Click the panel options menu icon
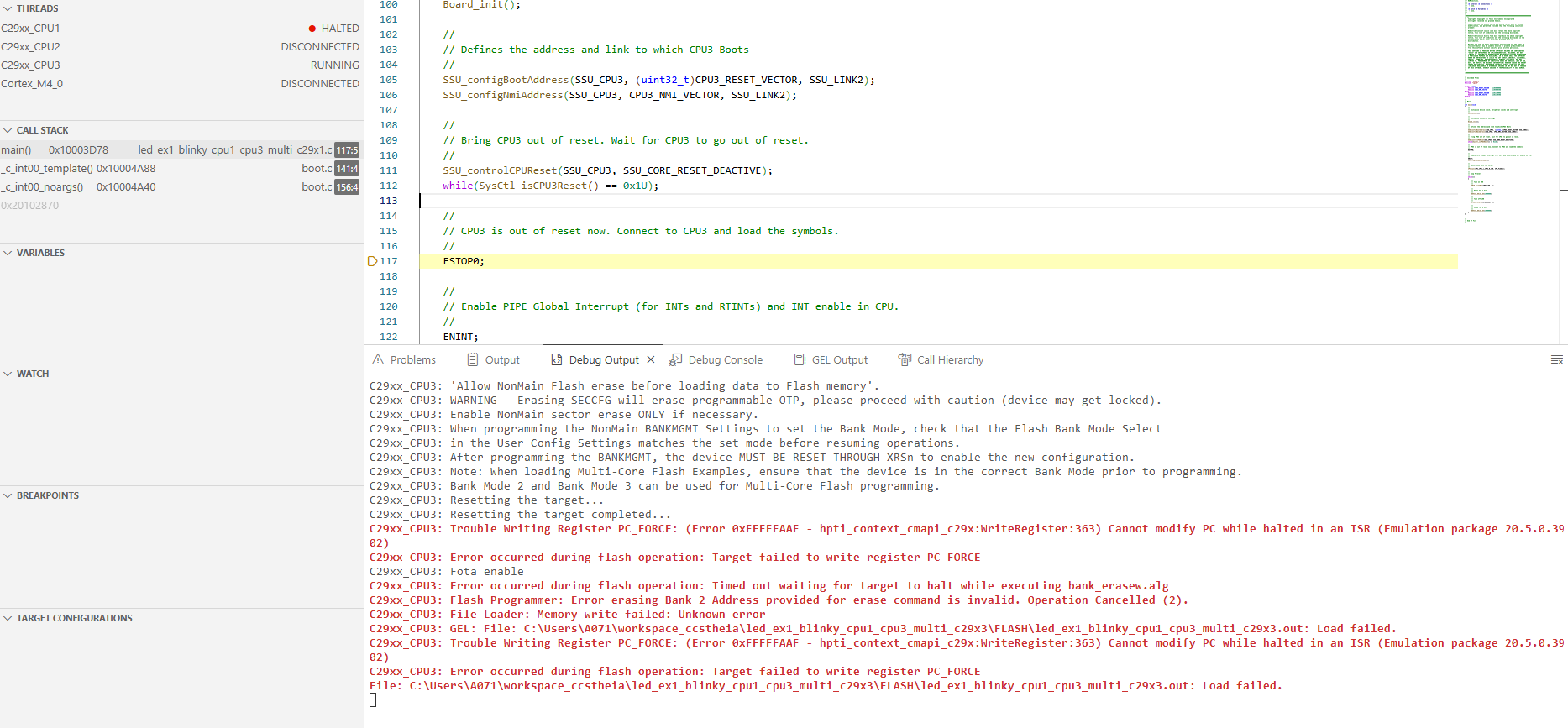The image size is (1568, 728). (1556, 359)
